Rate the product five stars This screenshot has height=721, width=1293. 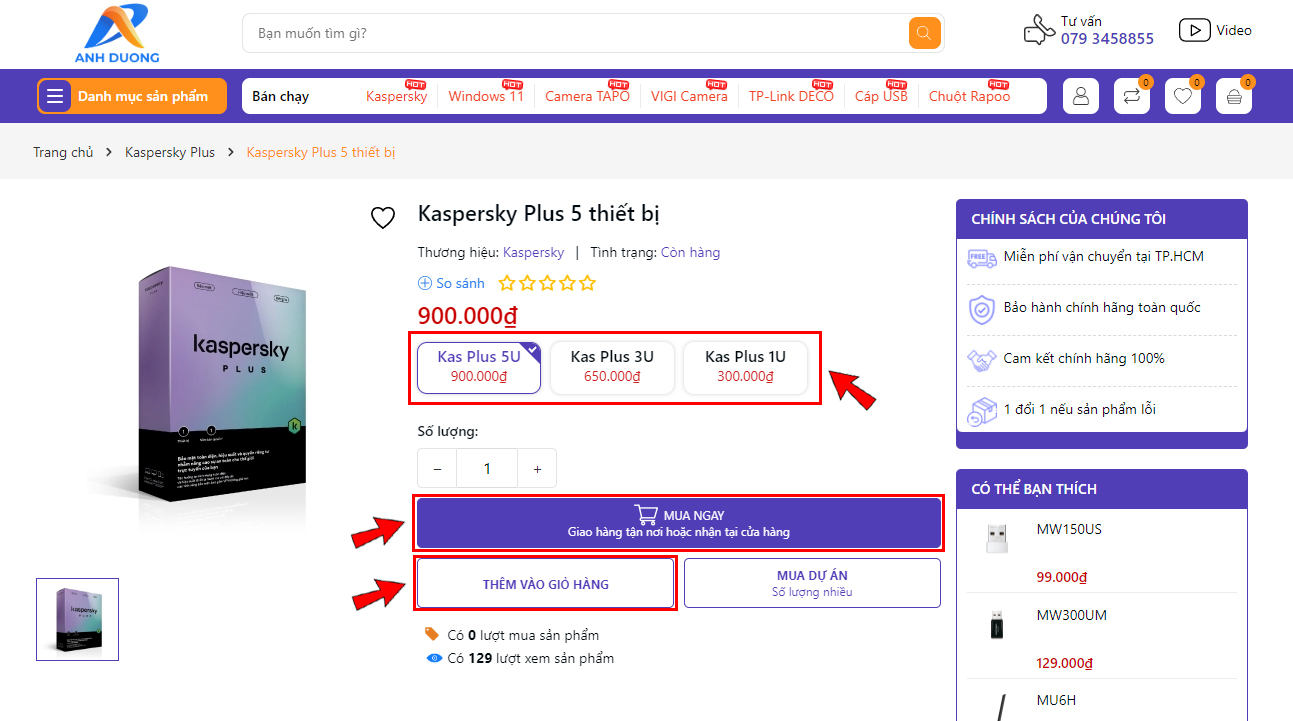click(x=587, y=283)
